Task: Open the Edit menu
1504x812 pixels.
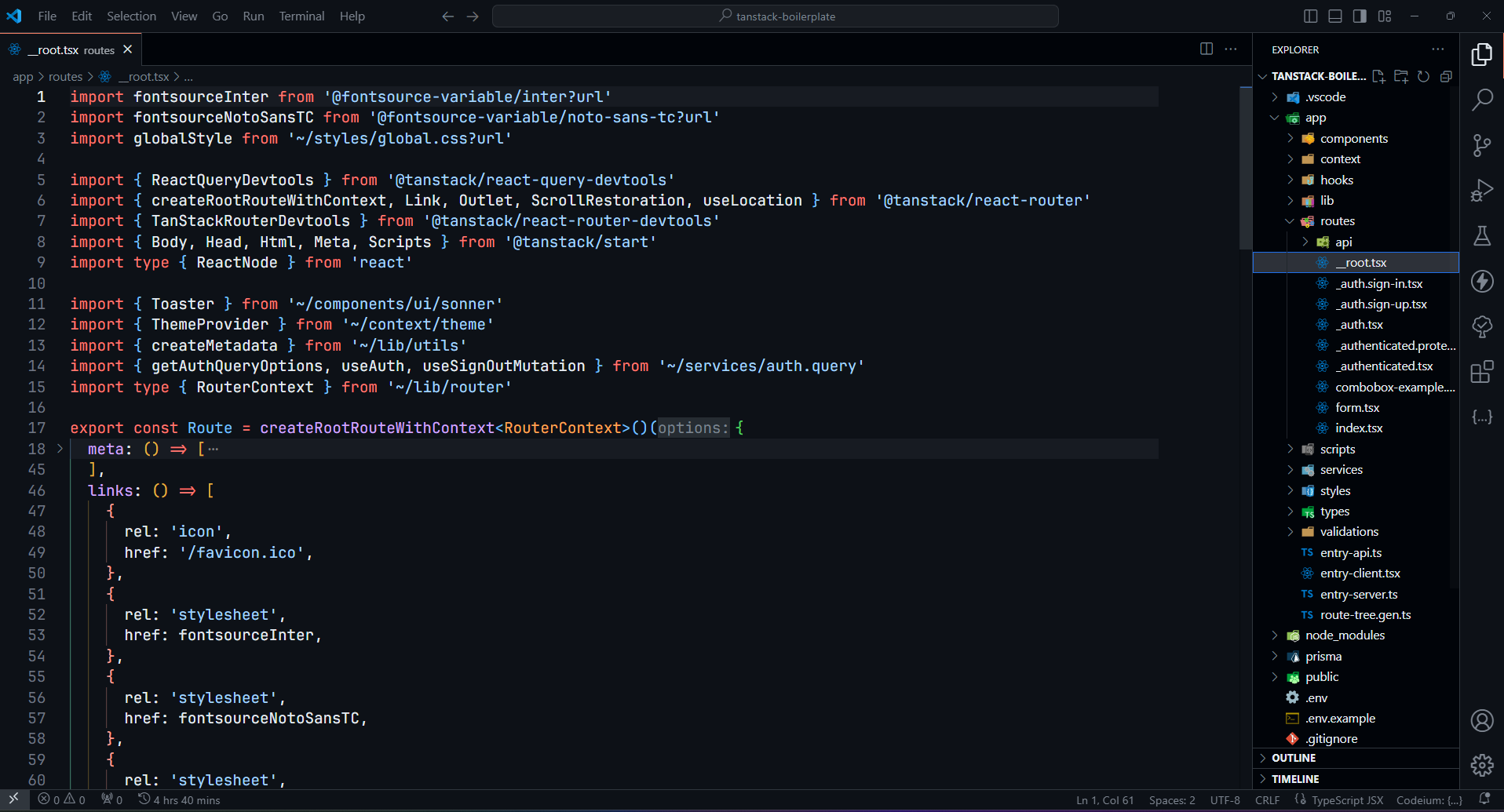Action: point(82,16)
